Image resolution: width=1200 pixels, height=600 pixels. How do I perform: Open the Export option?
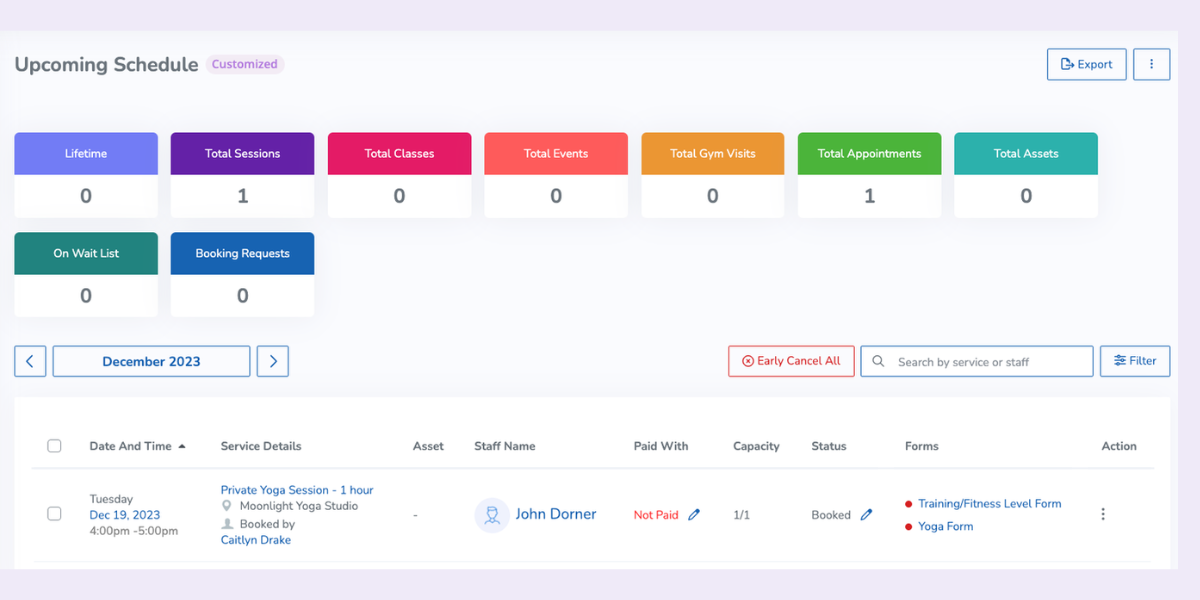click(1086, 63)
